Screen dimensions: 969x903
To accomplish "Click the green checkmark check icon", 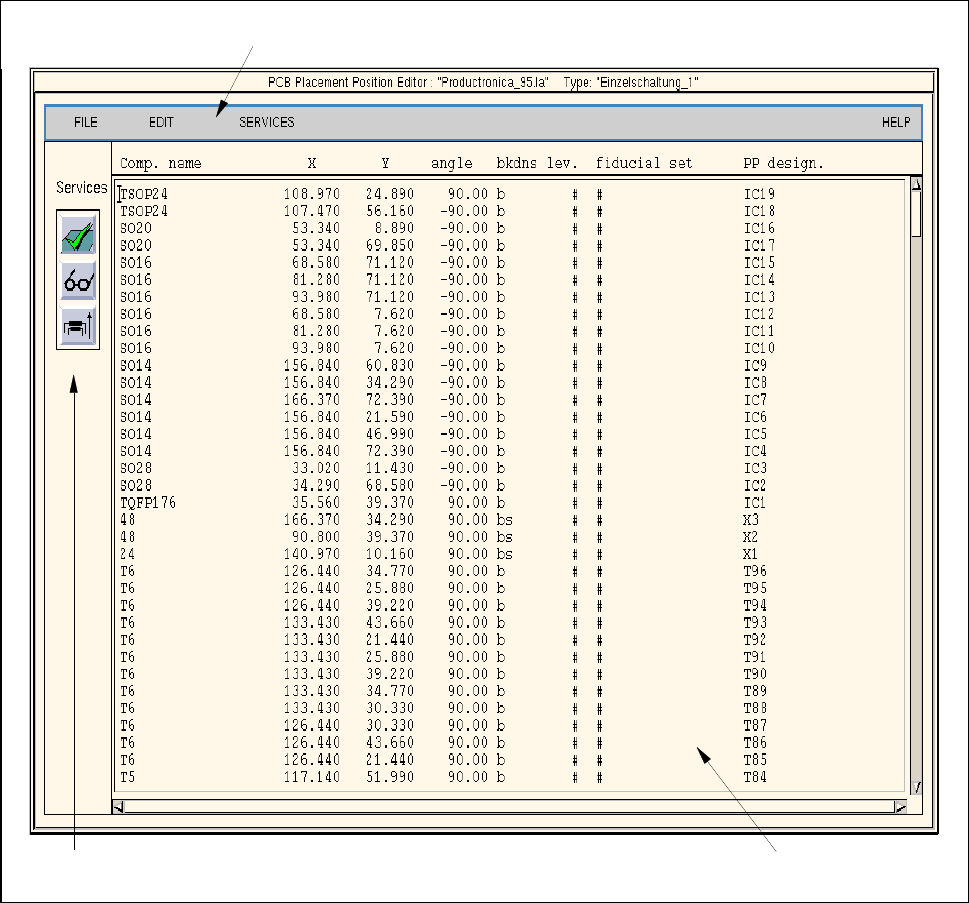I will pyautogui.click(x=79, y=238).
